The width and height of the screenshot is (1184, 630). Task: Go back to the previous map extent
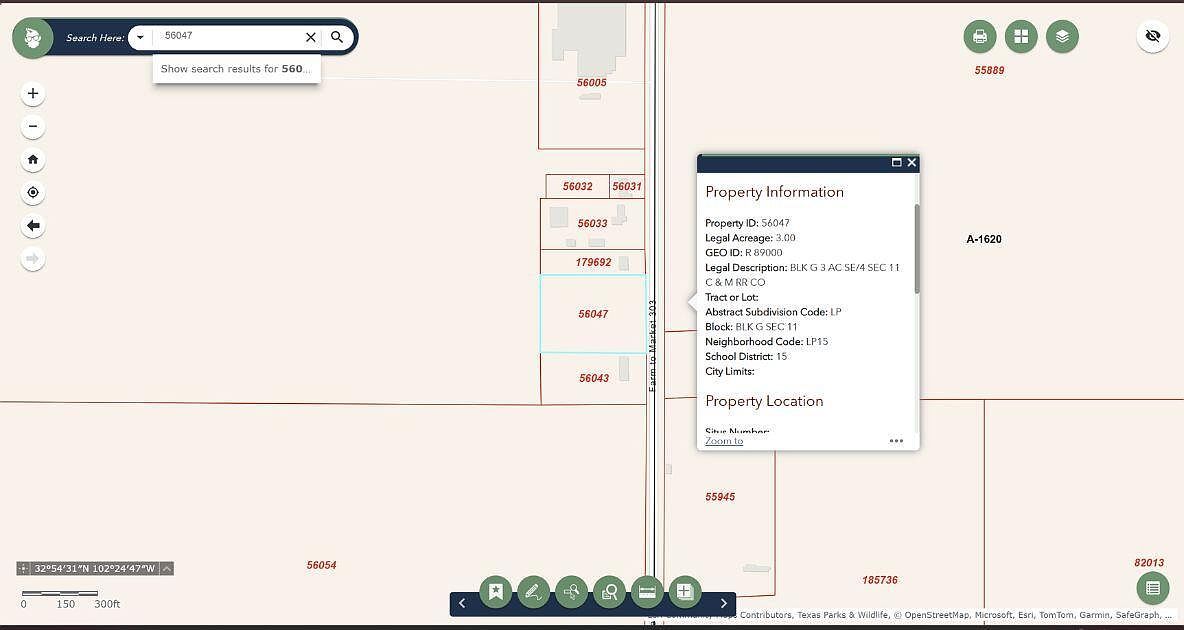[x=32, y=226]
